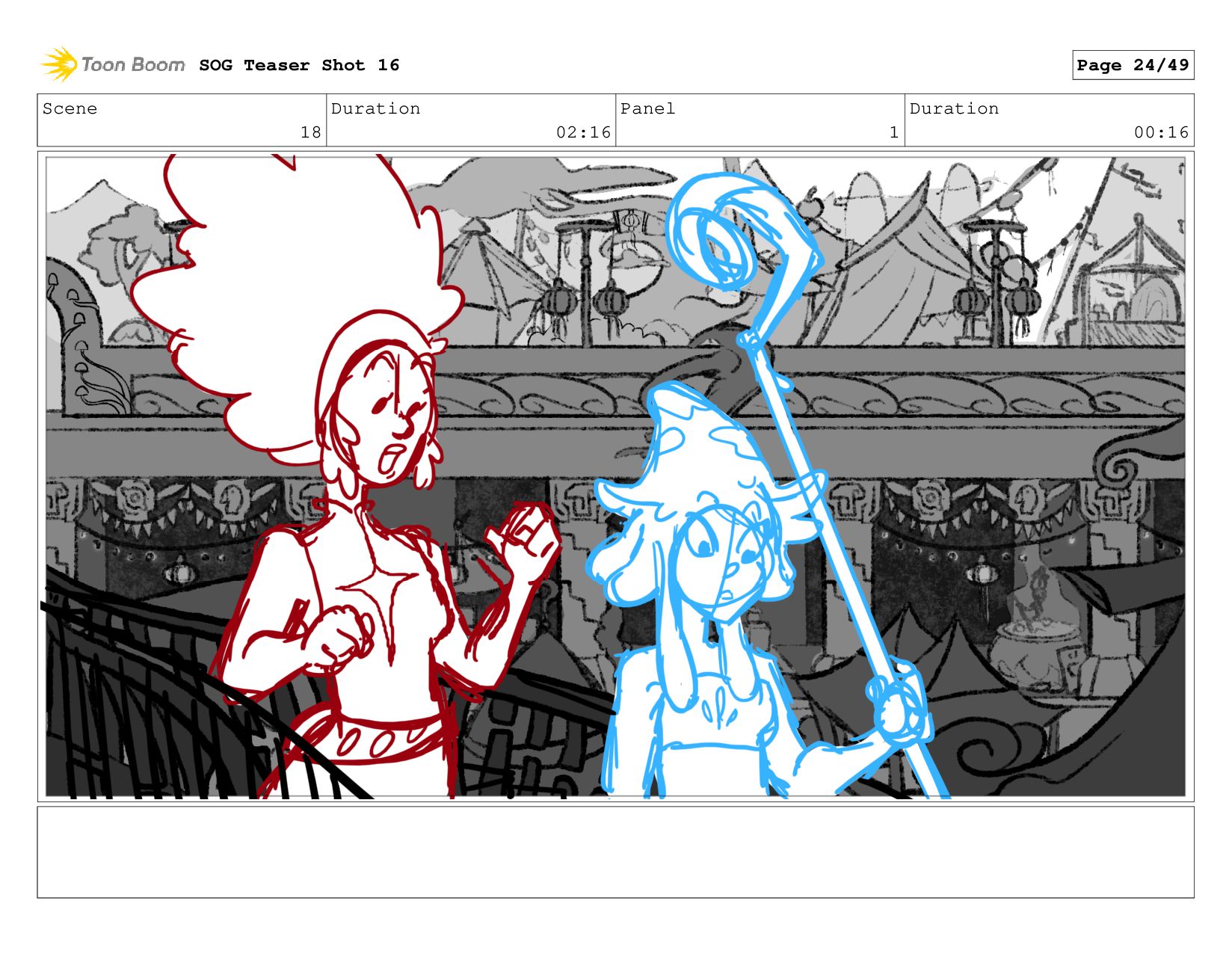Screen dimensions: 1232x954
Task: Click the panel duration value '00:16'
Action: click(x=1161, y=132)
